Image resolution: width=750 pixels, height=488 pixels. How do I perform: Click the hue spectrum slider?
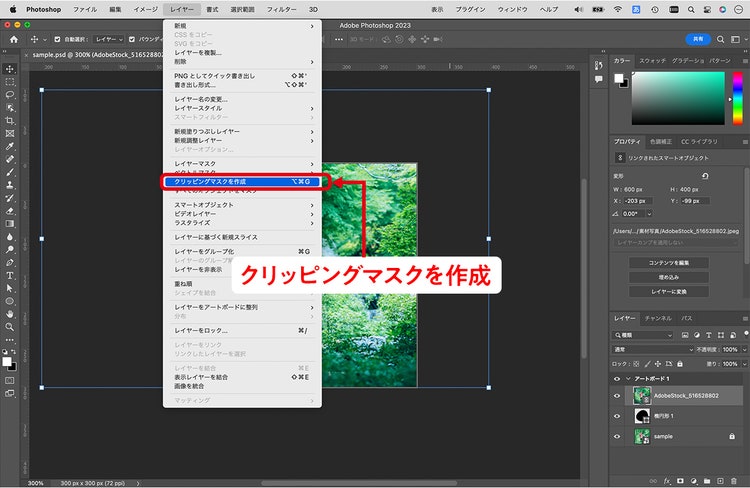point(738,99)
